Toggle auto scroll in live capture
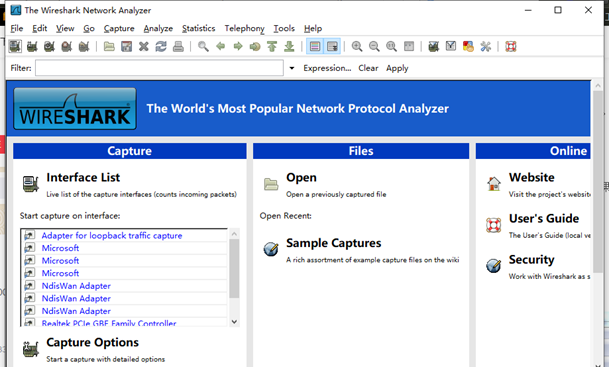Screen dimensions: 609x367 (332, 47)
